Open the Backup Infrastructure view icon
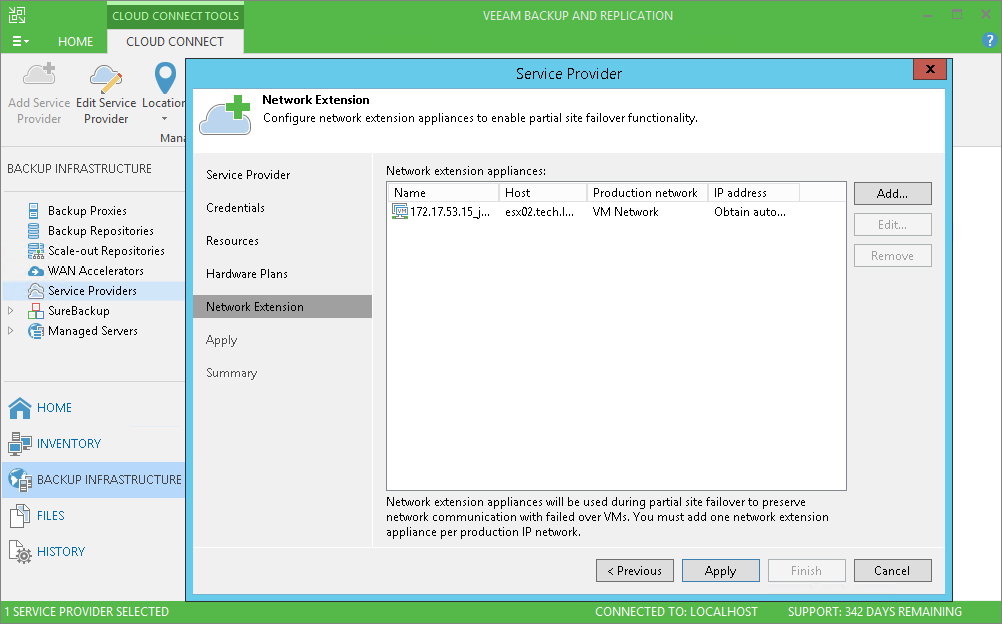Image resolution: width=1002 pixels, height=624 pixels. point(20,480)
